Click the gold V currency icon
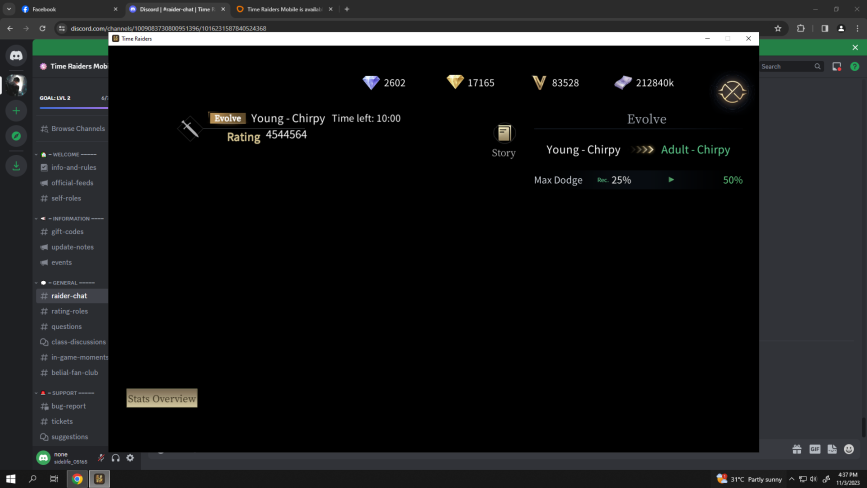This screenshot has width=867, height=488. point(540,82)
